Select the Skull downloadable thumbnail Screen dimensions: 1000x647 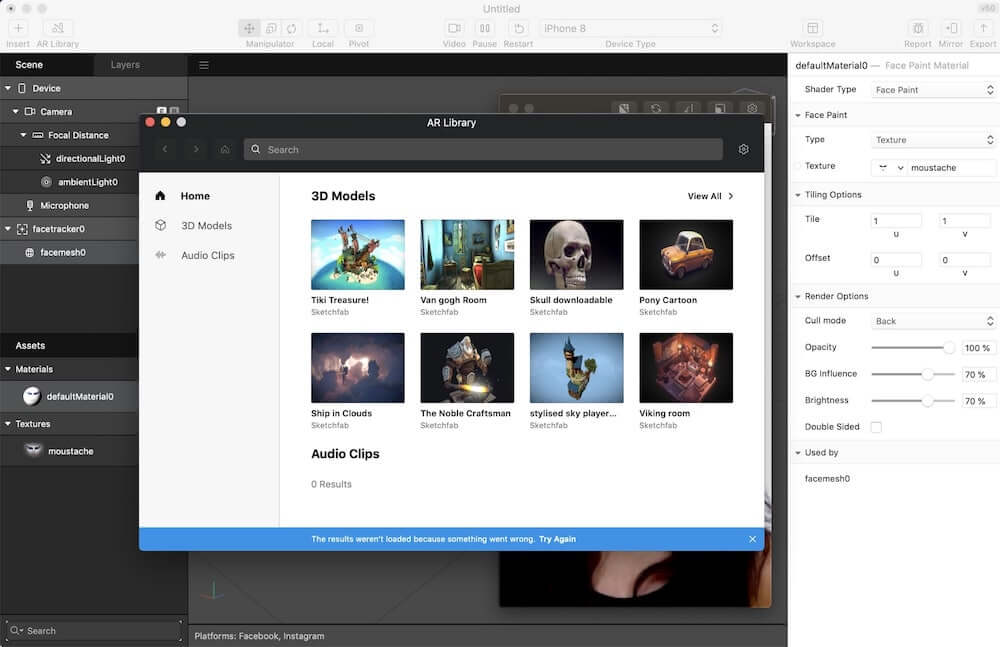pos(576,255)
